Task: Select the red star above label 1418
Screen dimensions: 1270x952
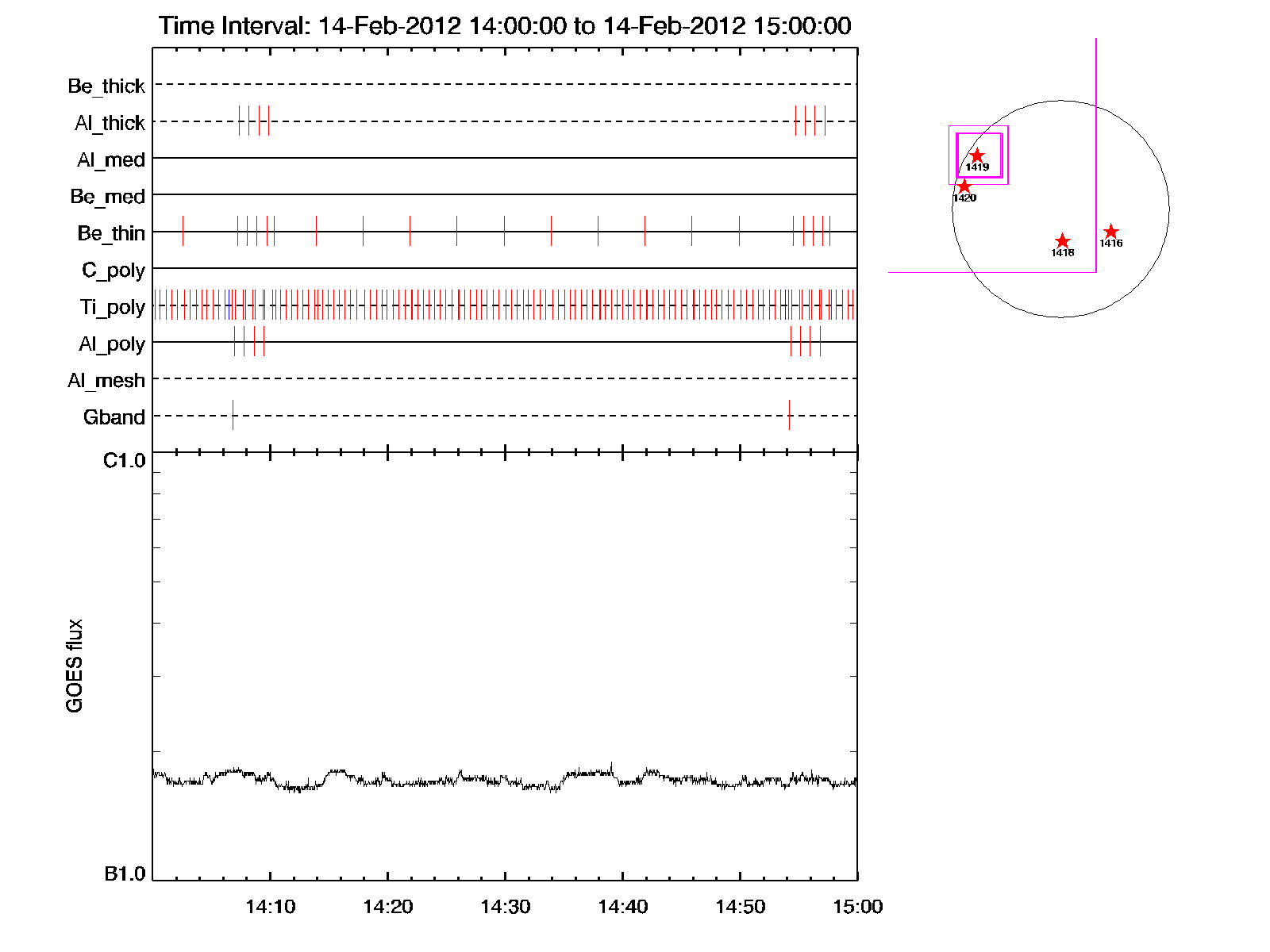Action: pos(1062,241)
